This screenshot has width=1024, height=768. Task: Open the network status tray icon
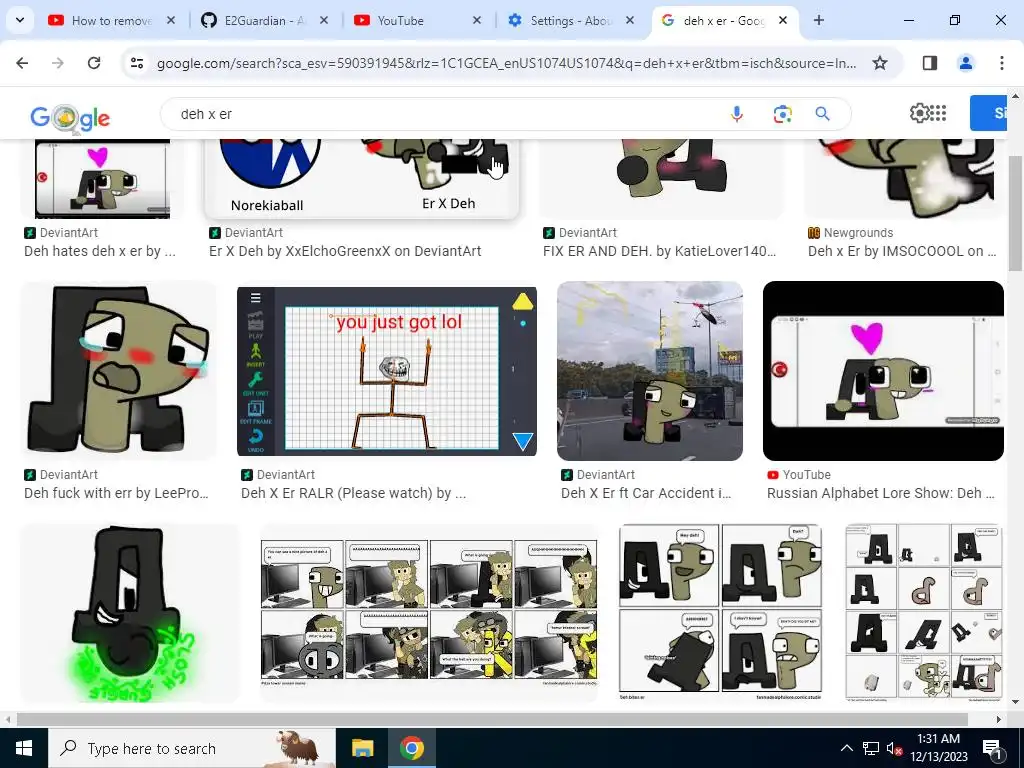coord(871,748)
